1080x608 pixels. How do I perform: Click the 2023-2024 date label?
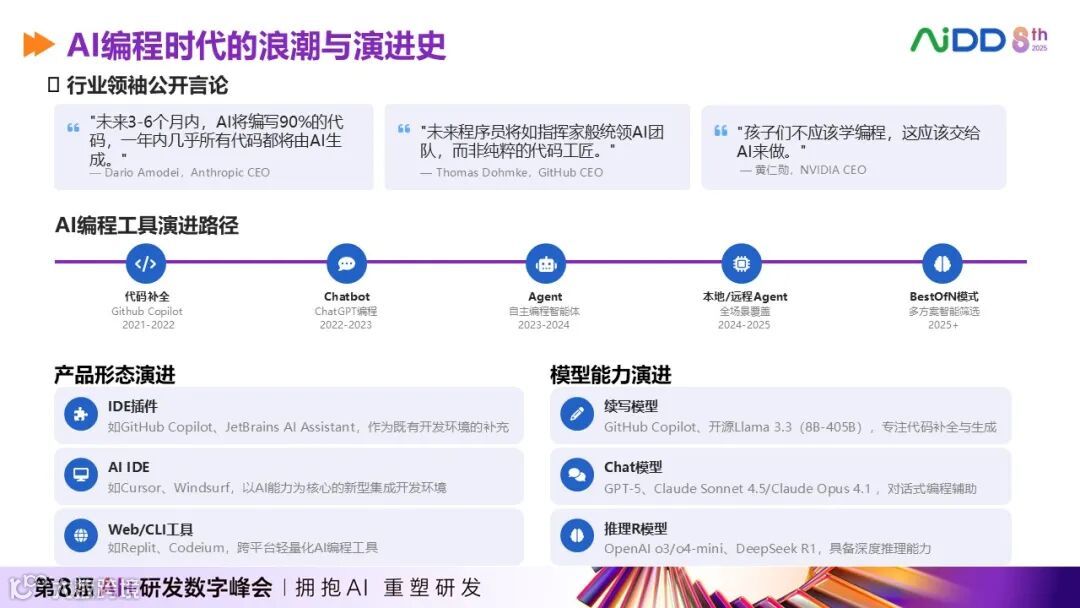coord(544,325)
